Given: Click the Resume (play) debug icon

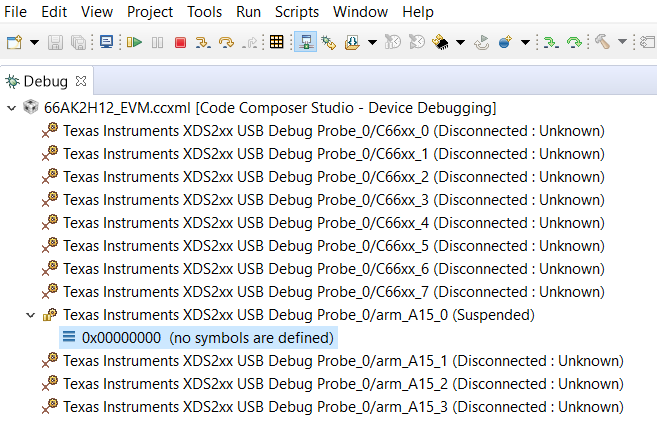Looking at the screenshot, I should [133, 42].
